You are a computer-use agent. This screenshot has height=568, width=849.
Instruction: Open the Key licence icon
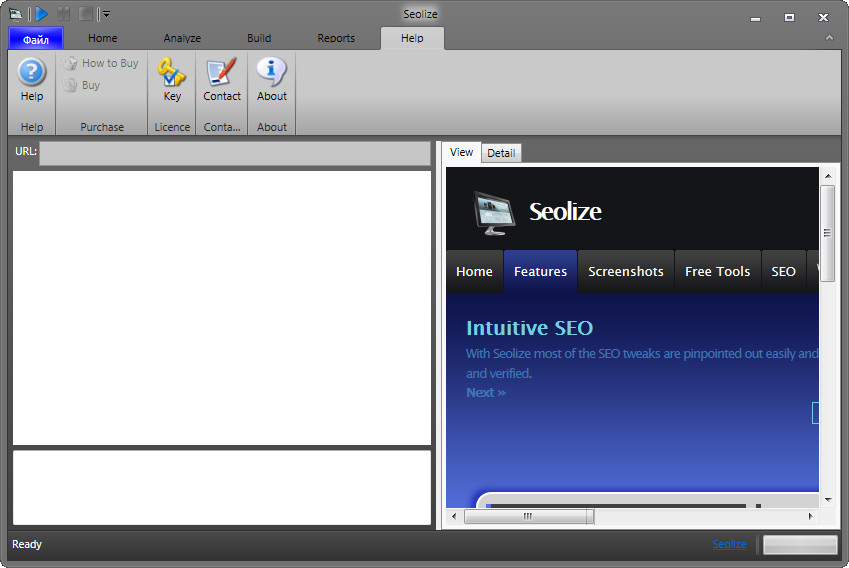click(x=172, y=73)
